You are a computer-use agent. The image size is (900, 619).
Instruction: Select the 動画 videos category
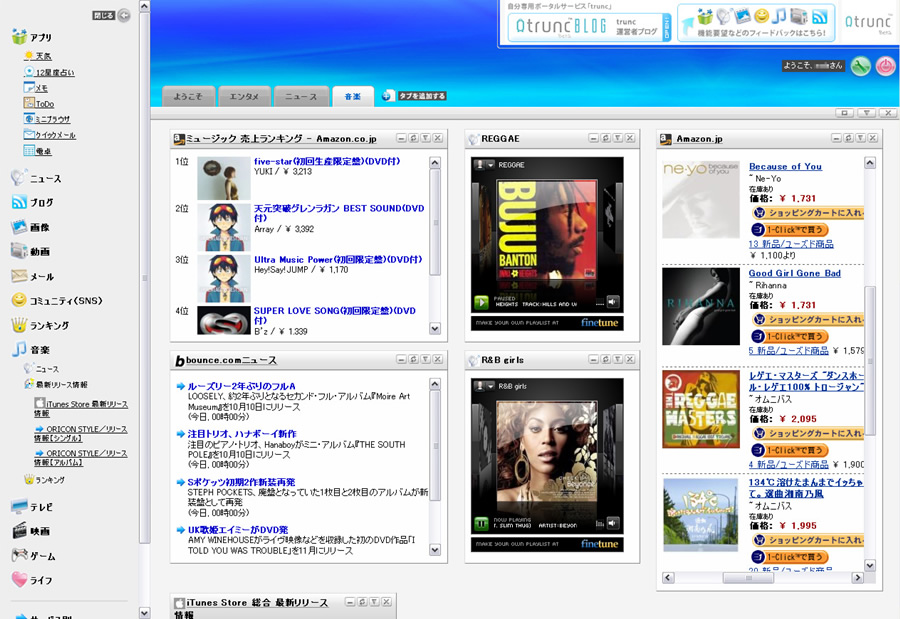30,251
